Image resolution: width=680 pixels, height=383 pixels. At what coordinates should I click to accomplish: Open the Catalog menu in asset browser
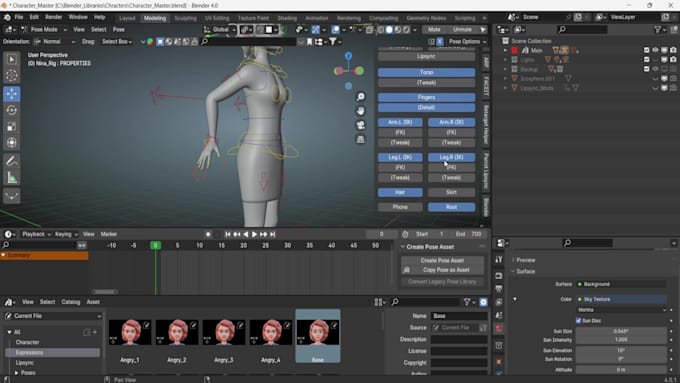click(71, 302)
